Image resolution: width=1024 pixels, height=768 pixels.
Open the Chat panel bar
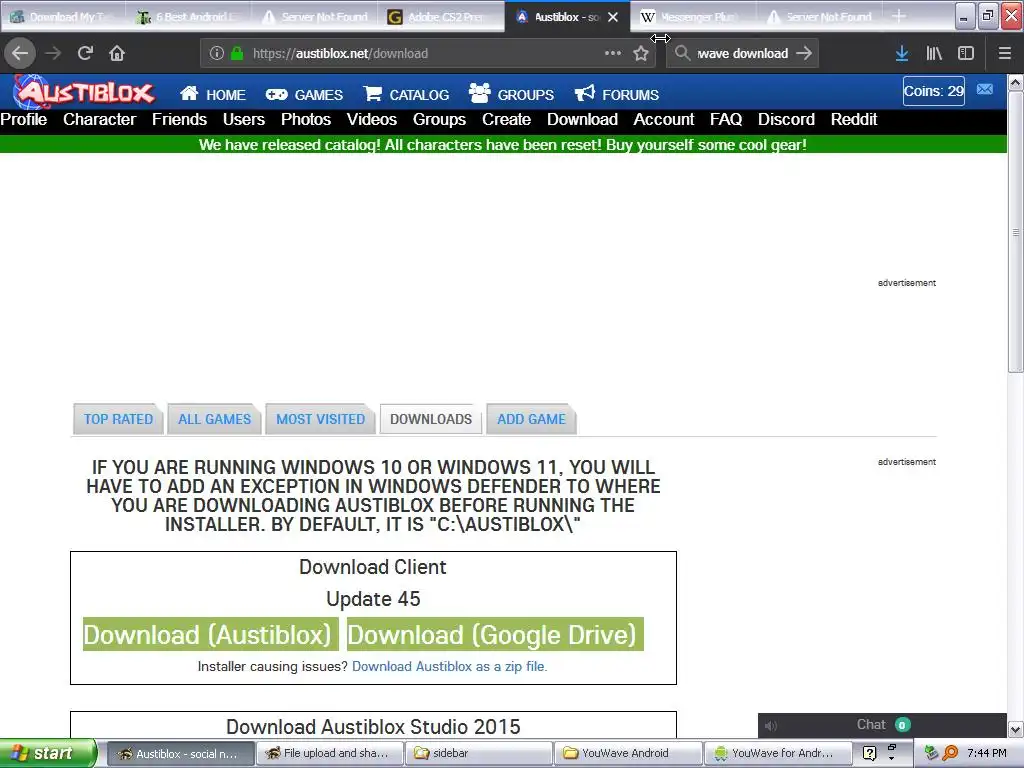882,725
